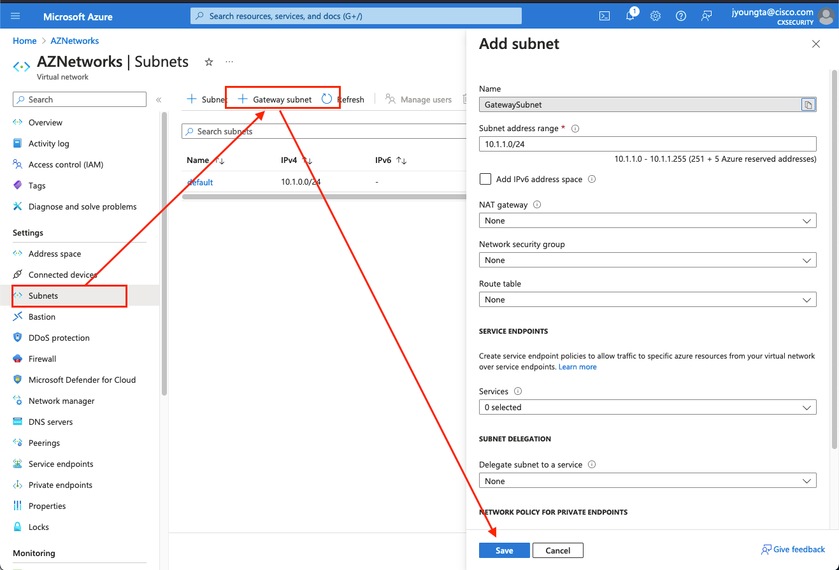Click the Save button
839x570 pixels.
(504, 550)
